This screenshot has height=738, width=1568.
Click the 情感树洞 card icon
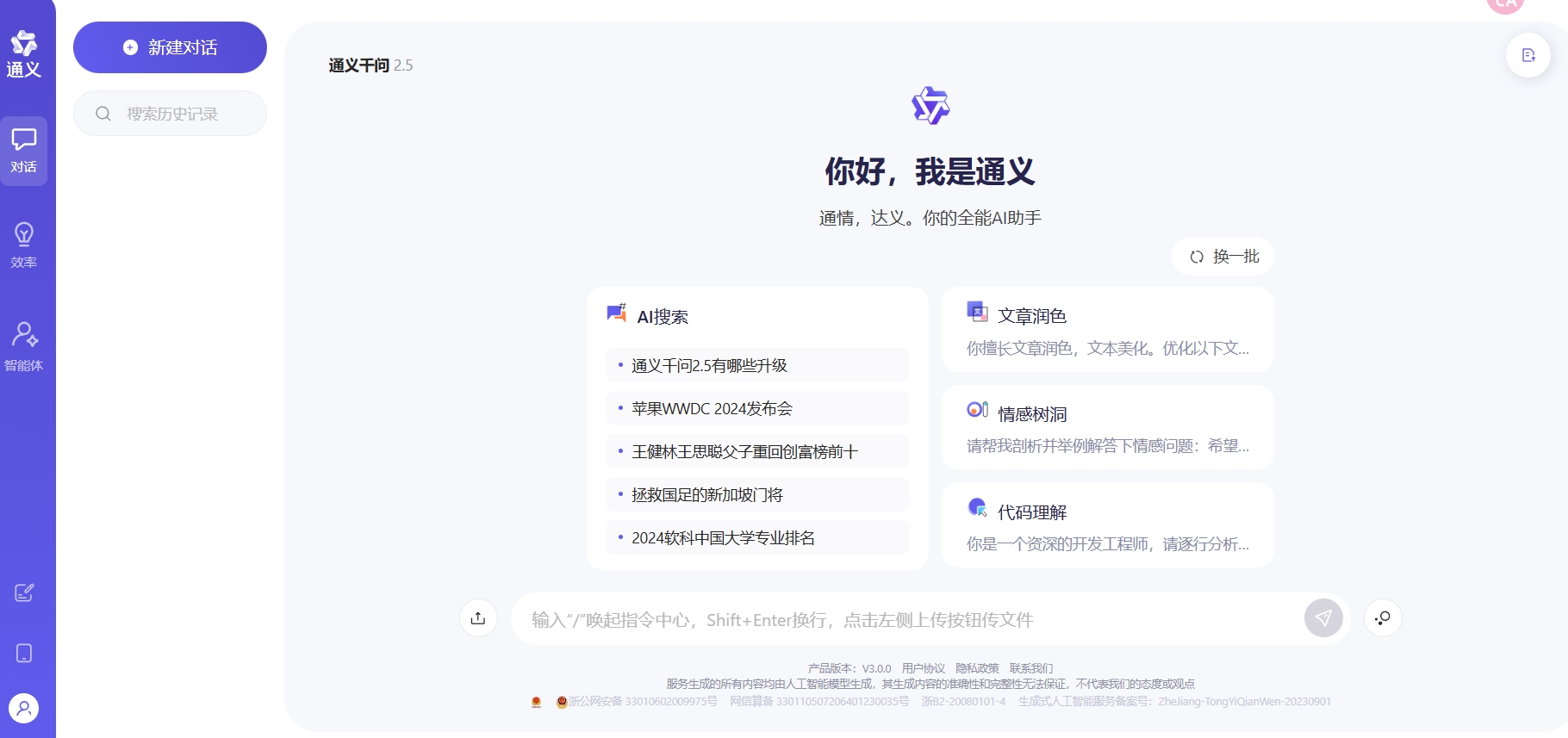[977, 410]
